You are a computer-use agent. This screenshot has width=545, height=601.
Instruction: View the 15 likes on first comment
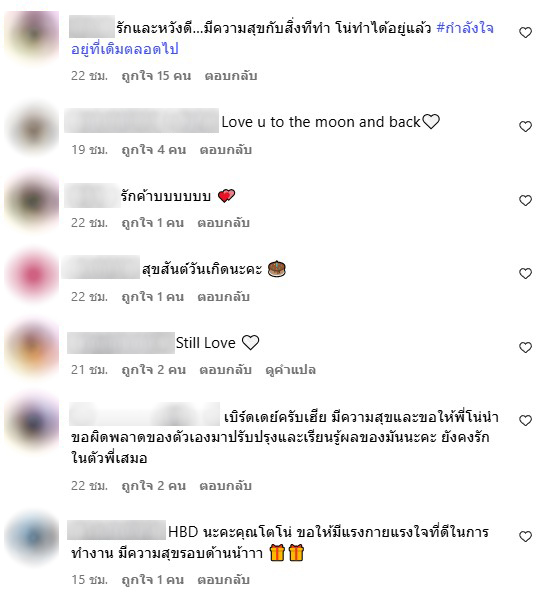(156, 76)
